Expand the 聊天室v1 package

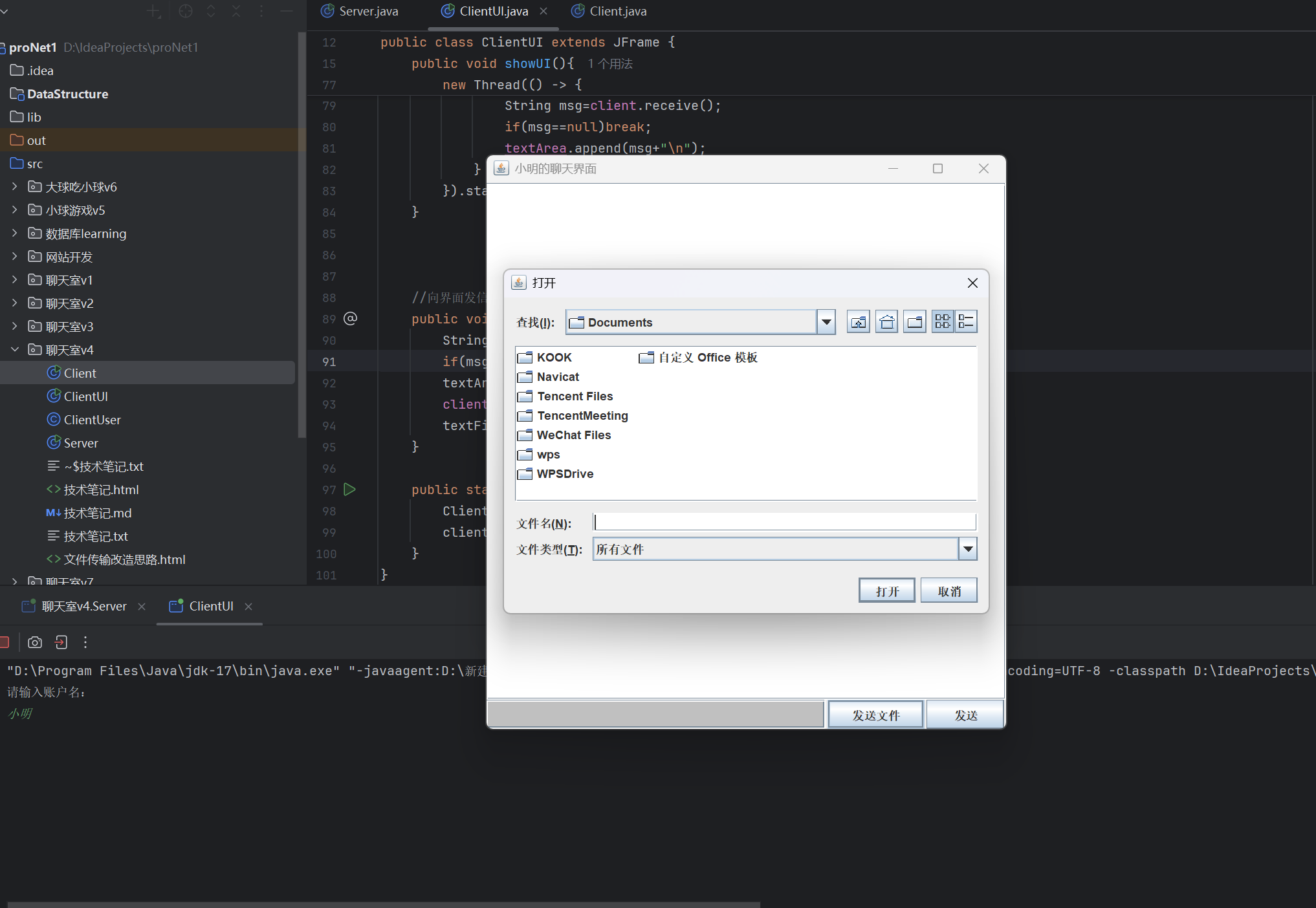(x=14, y=280)
